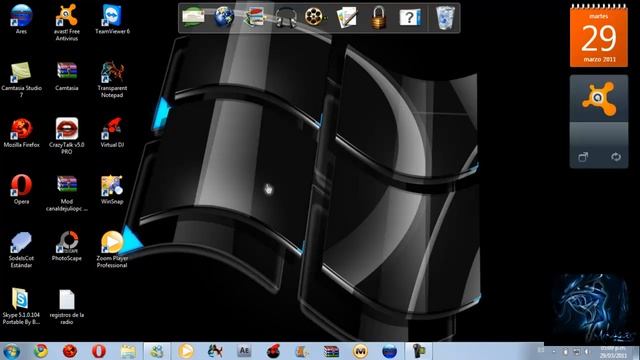
Task: Select the Camtasia archive icon
Action: [x=67, y=76]
